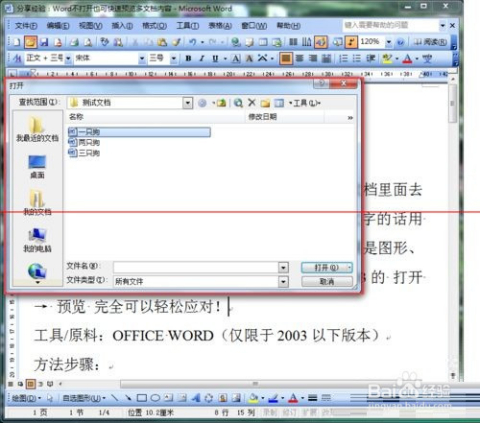
Task: Open the 文件类型 dropdown showing 所有文件
Action: pos(283,282)
